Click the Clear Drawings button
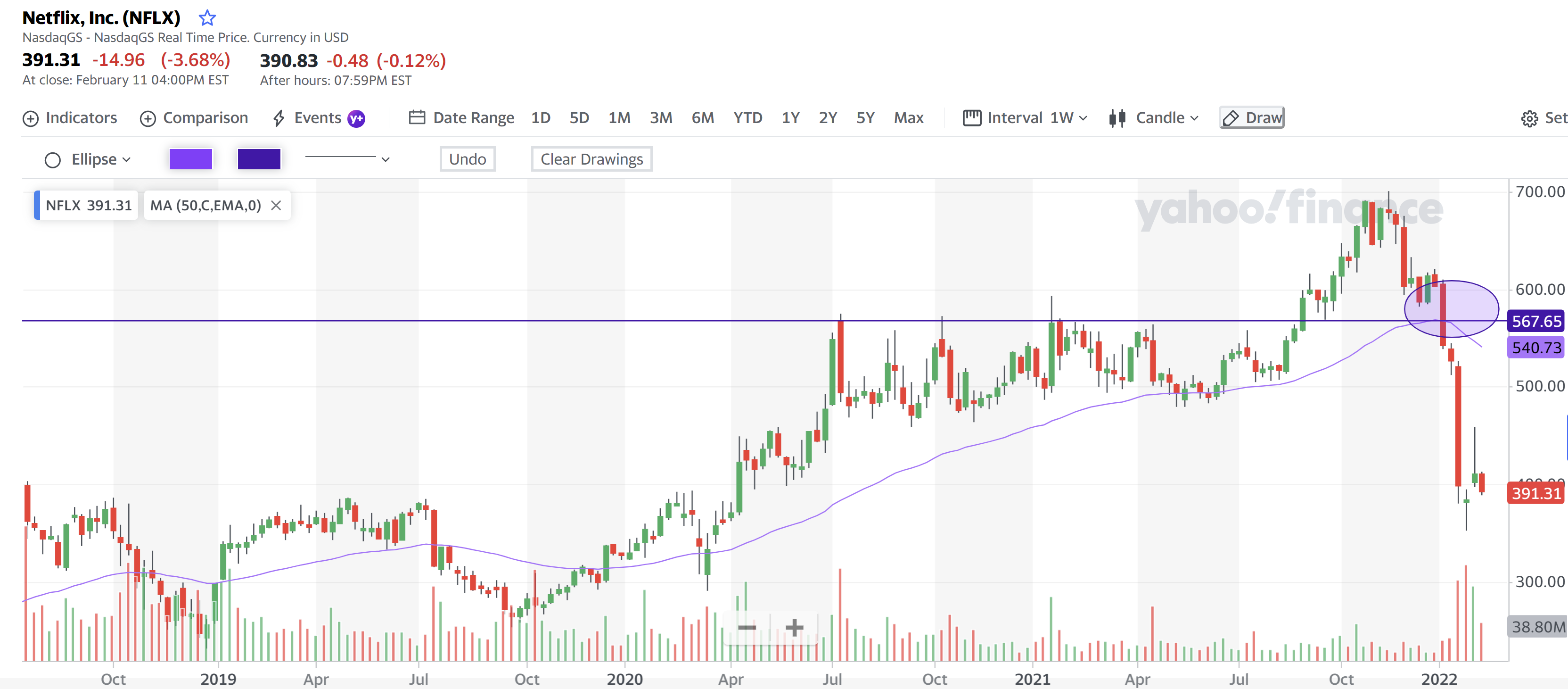 [591, 159]
